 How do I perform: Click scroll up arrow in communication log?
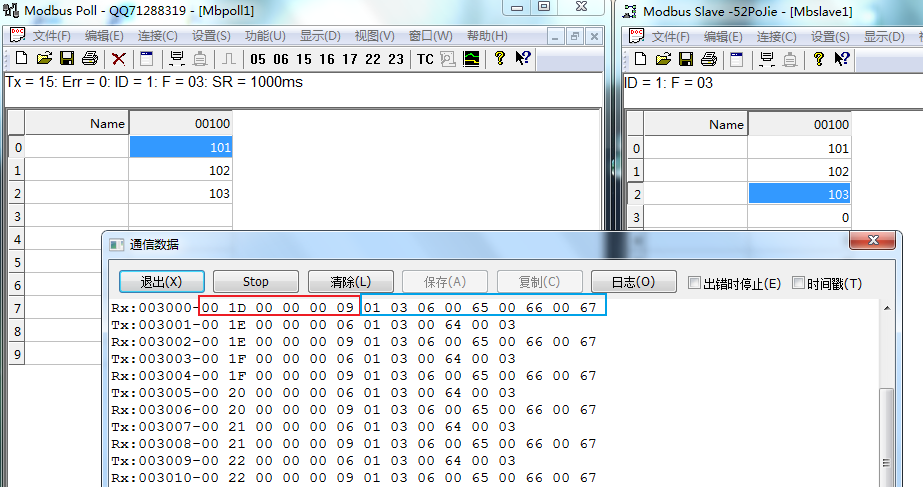pyautogui.click(x=887, y=308)
